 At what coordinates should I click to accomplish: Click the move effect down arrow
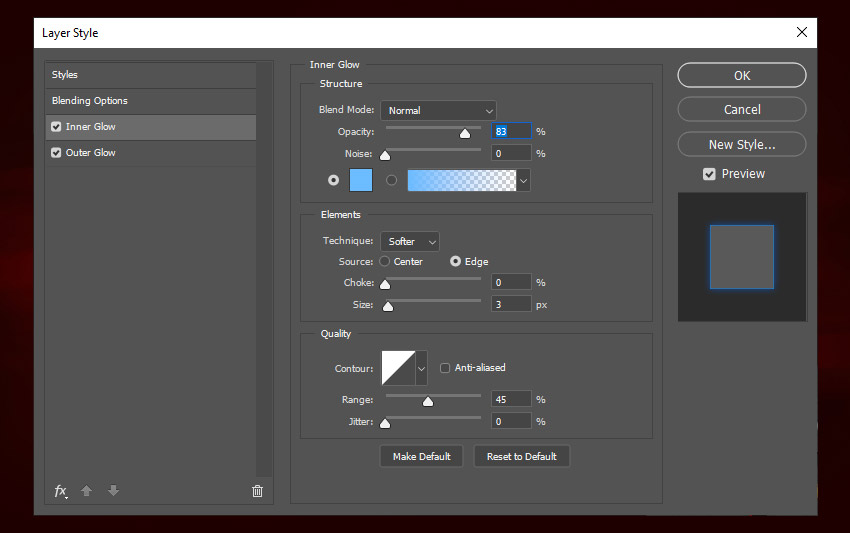point(113,491)
